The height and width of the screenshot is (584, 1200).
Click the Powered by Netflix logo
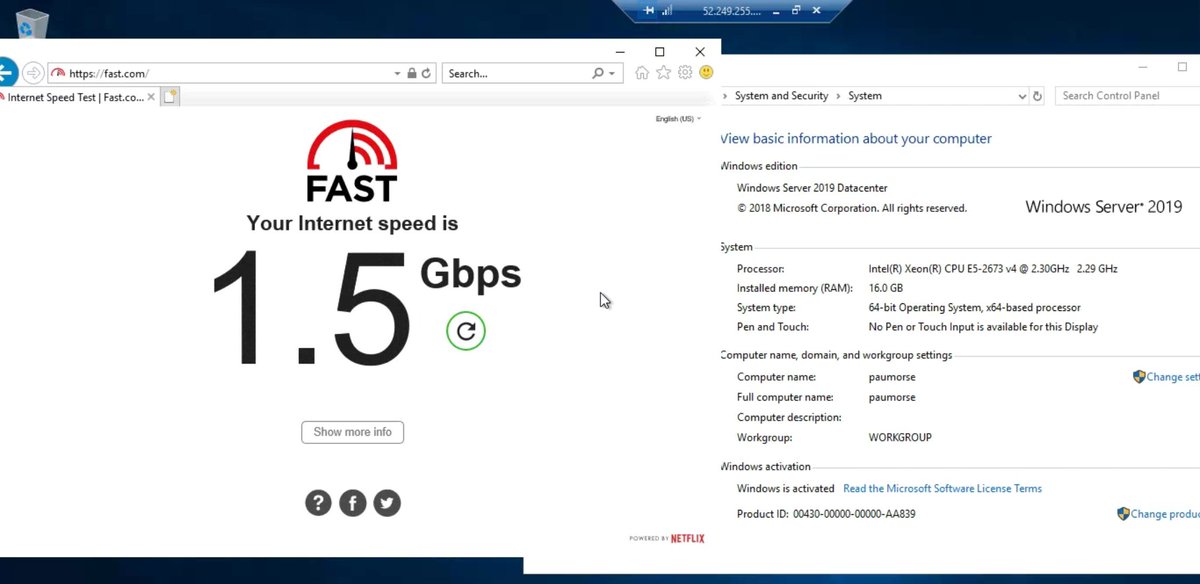coord(667,538)
